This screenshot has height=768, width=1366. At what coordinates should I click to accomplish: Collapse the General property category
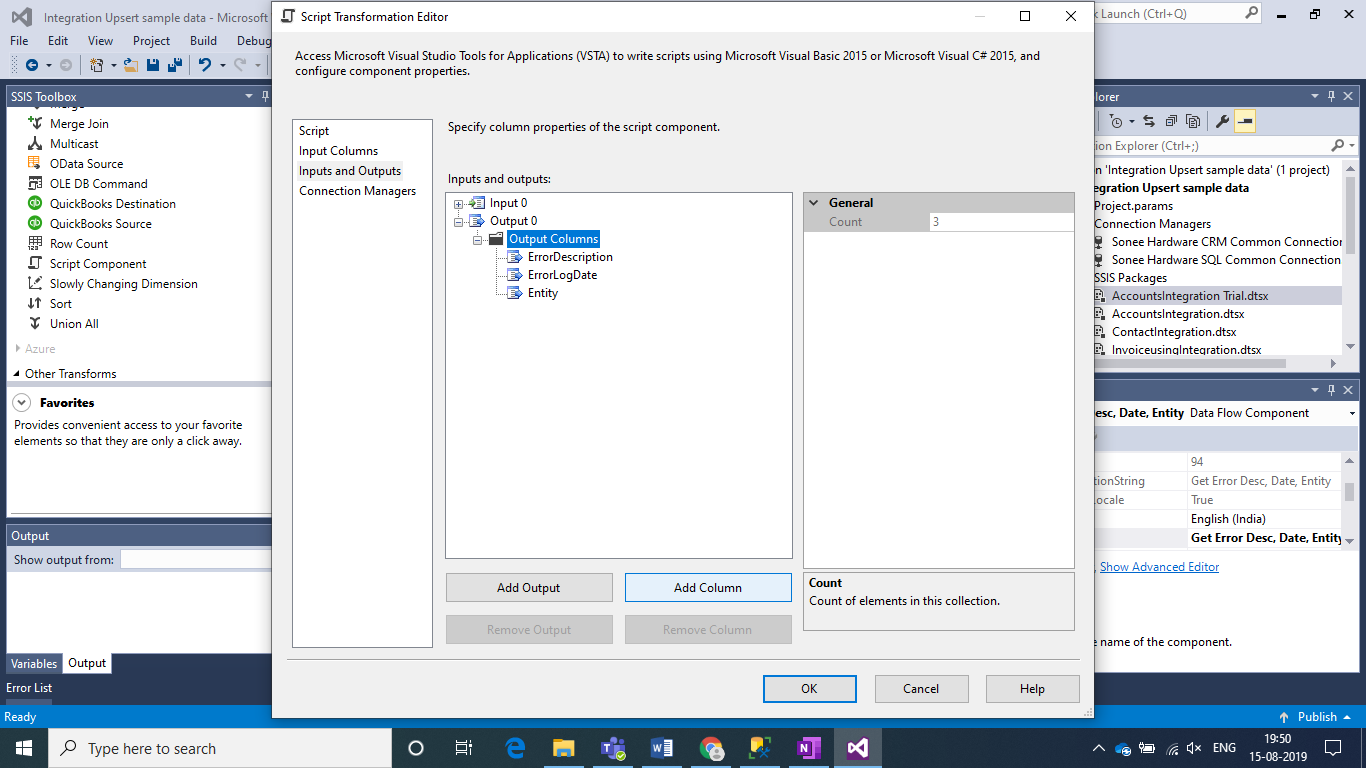(814, 203)
